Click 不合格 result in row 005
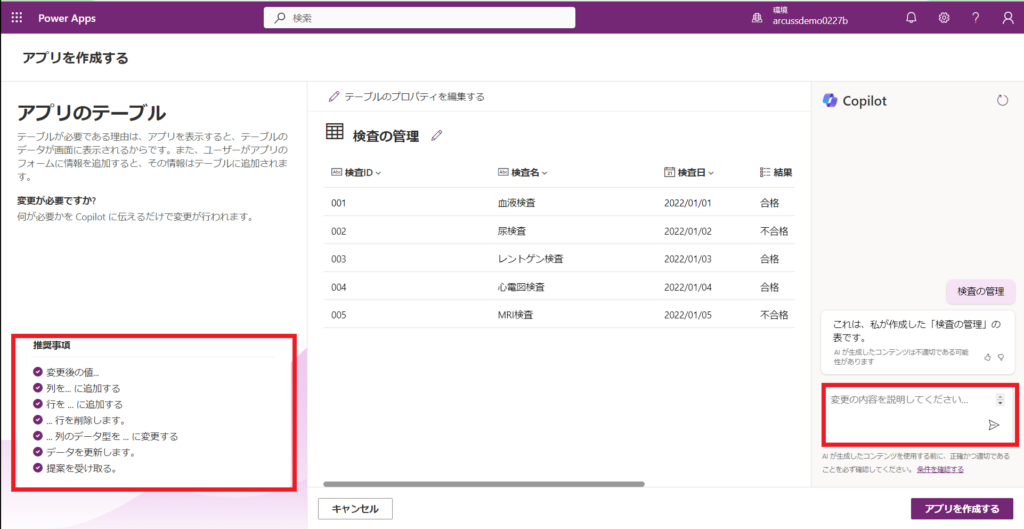Viewport: 1024px width, 529px height. (774, 315)
